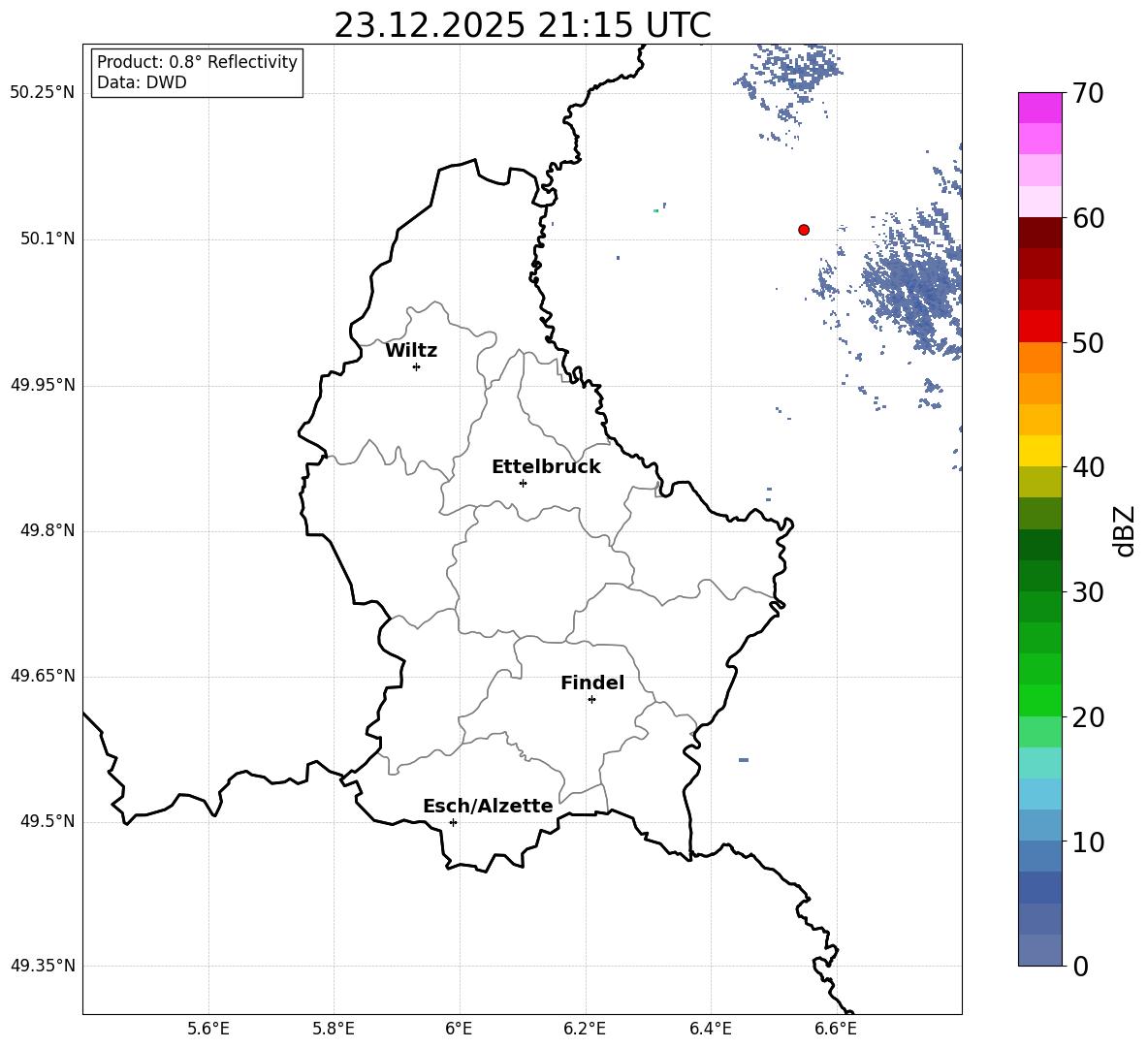This screenshot has width=1148, height=1048.
Task: Click the 6°E longitude label
Action: point(459,1029)
